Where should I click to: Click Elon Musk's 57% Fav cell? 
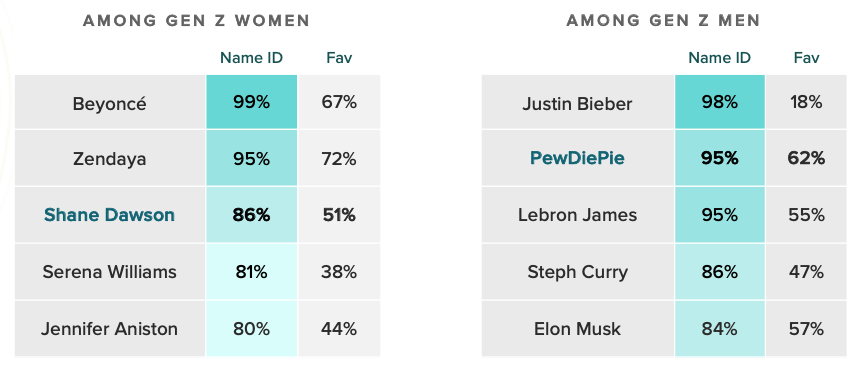(806, 329)
